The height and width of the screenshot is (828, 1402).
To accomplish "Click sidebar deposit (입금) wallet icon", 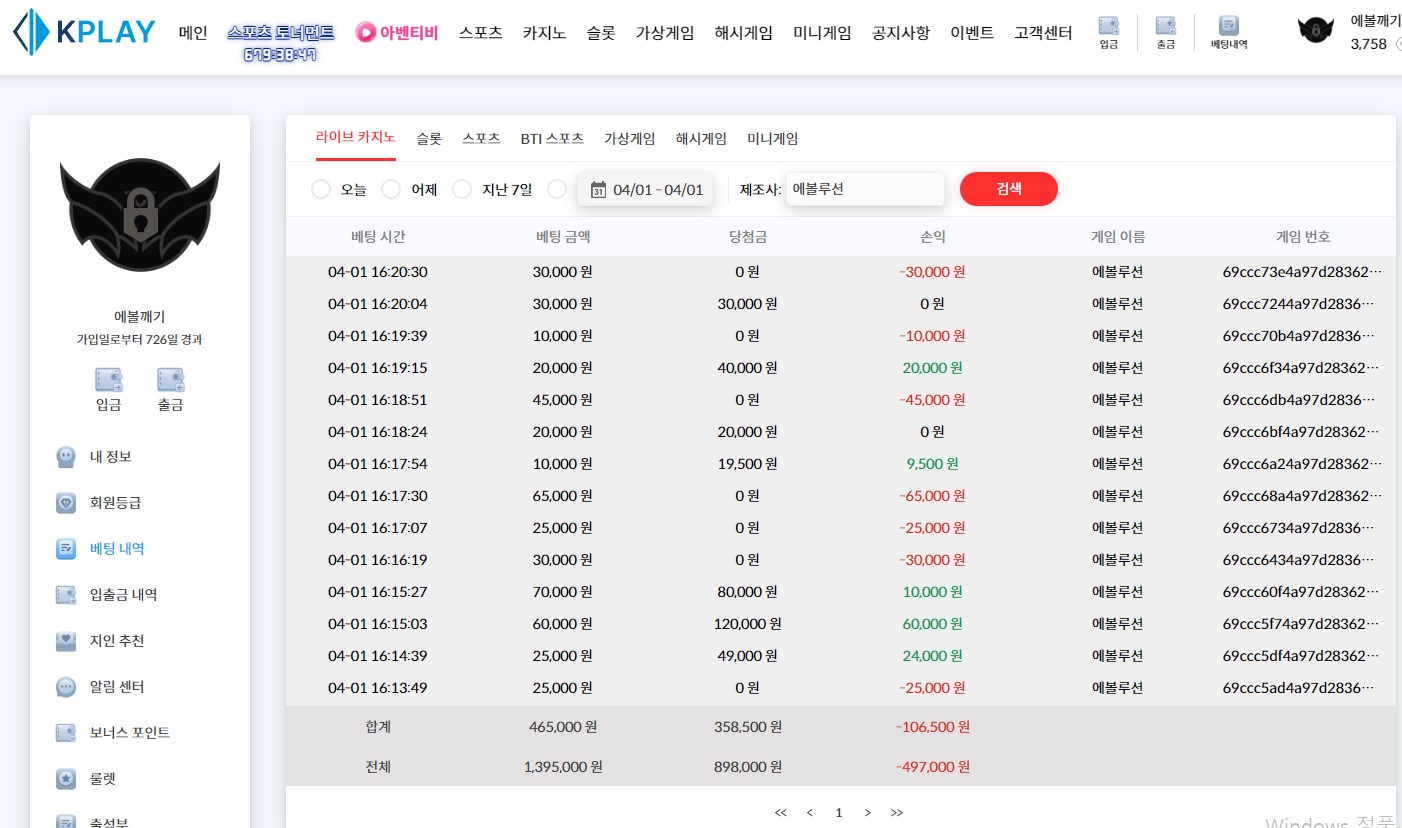I will pos(108,380).
